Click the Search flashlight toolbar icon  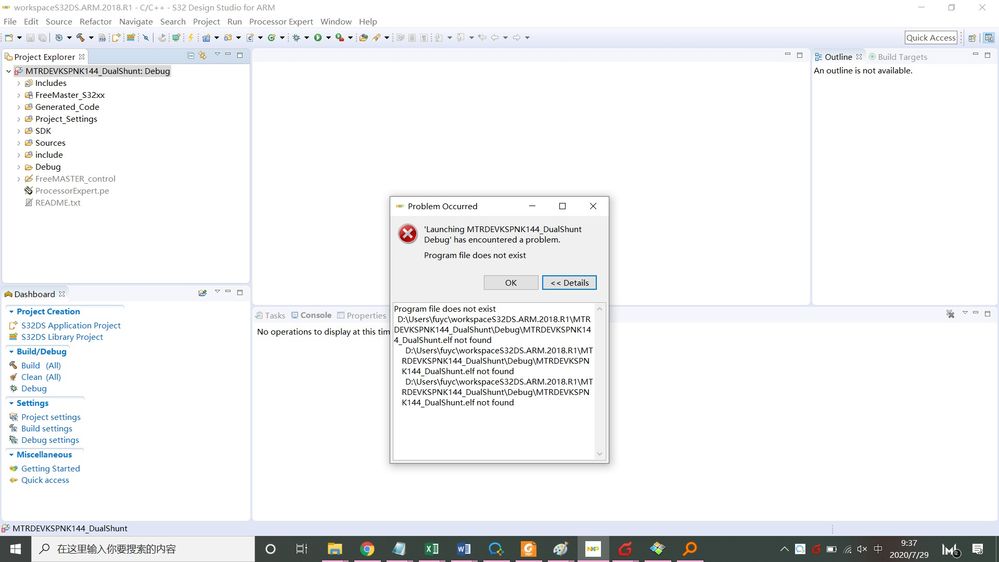point(377,38)
